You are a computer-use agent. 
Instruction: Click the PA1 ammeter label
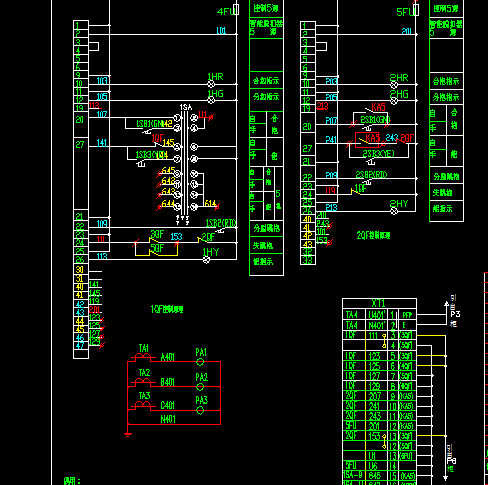click(x=201, y=352)
